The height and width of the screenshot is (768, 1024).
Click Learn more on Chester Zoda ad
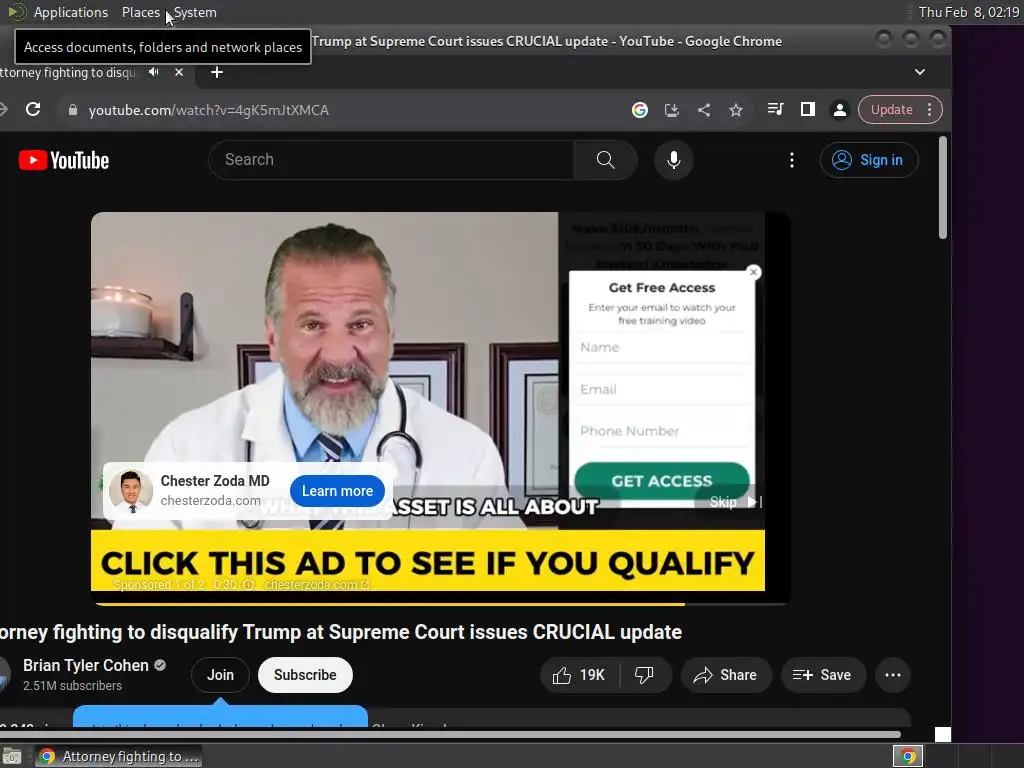click(337, 491)
